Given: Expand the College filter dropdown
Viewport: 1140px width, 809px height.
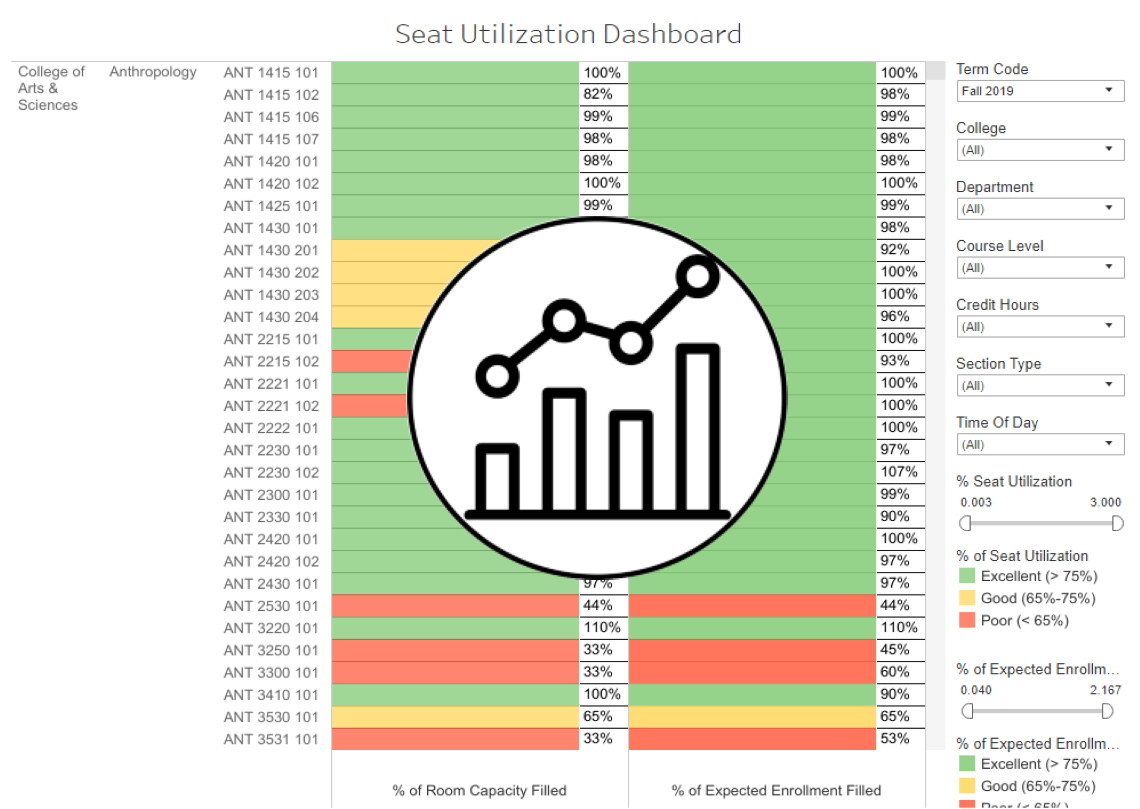Looking at the screenshot, I should (1038, 149).
